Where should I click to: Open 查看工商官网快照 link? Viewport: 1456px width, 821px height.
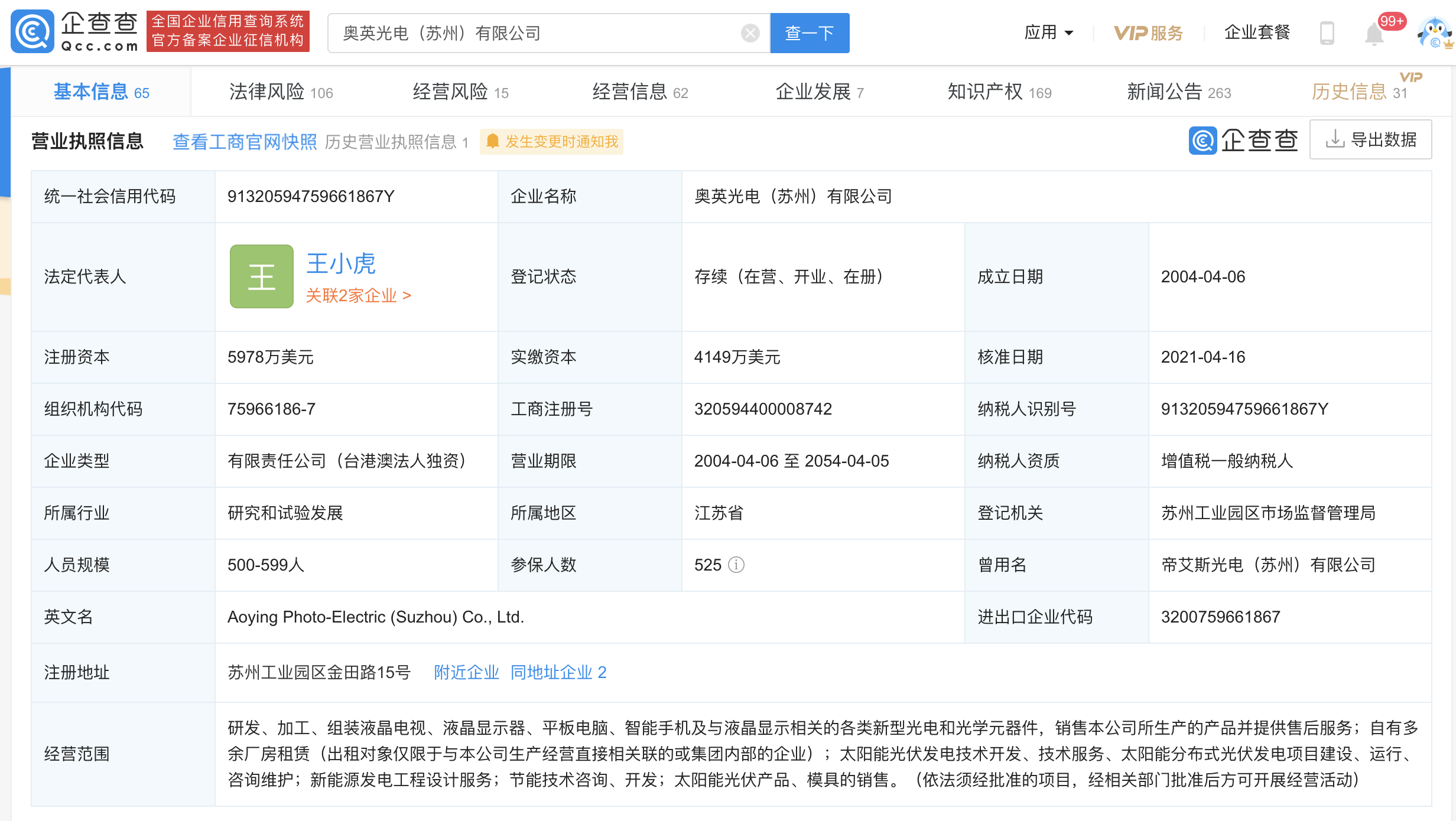[x=245, y=142]
